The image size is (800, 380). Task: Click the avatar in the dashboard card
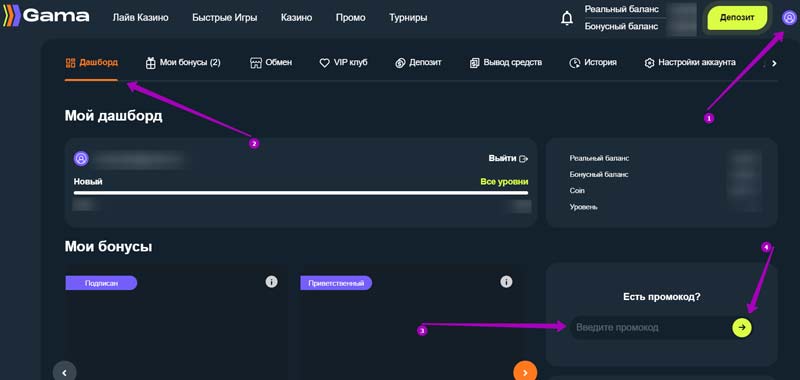[81, 159]
